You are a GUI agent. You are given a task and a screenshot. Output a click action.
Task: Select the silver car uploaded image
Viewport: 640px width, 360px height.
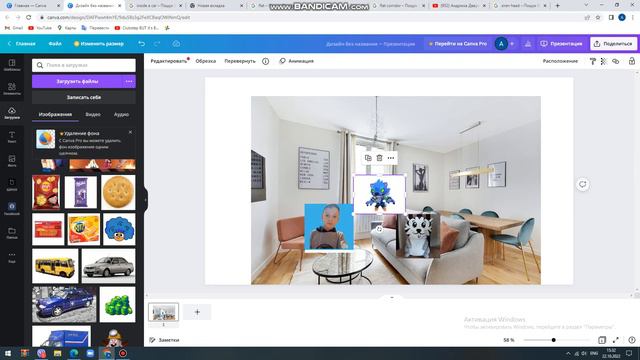click(108, 266)
